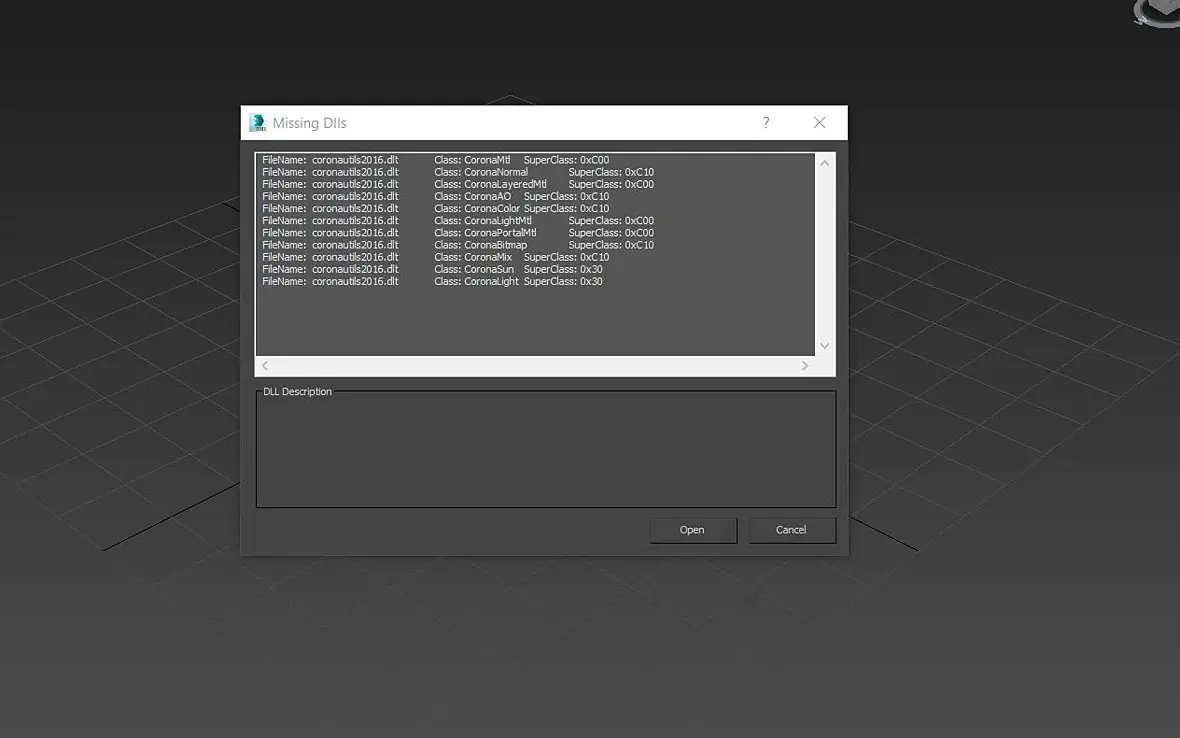Select the row with Class: CoronaLayeredMtl
The height and width of the screenshot is (738, 1180).
click(x=535, y=184)
